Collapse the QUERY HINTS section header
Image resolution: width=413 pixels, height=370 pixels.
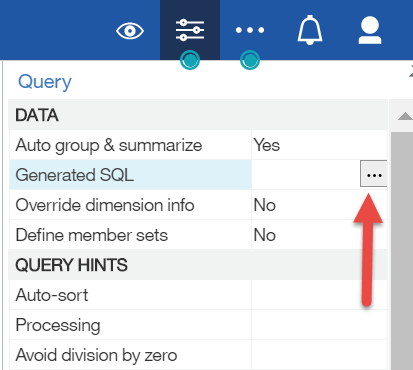[x=198, y=265]
